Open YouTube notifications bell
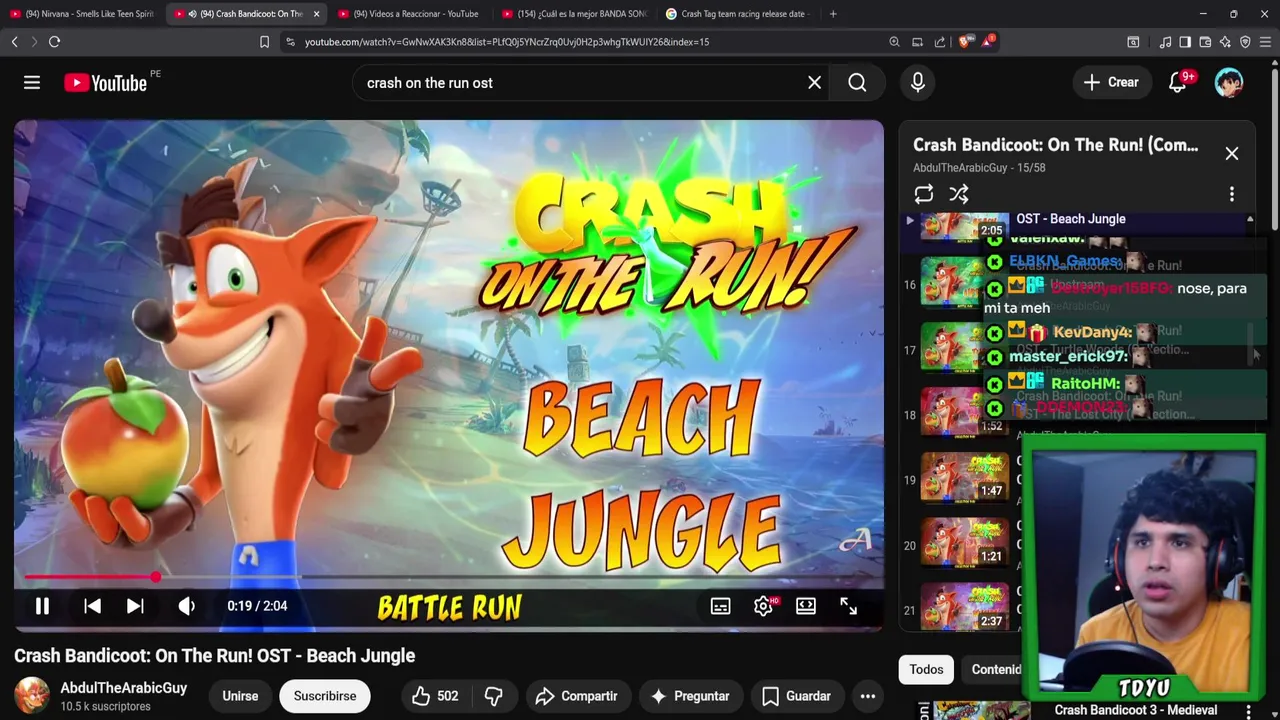1280x720 pixels. pos(1177,83)
